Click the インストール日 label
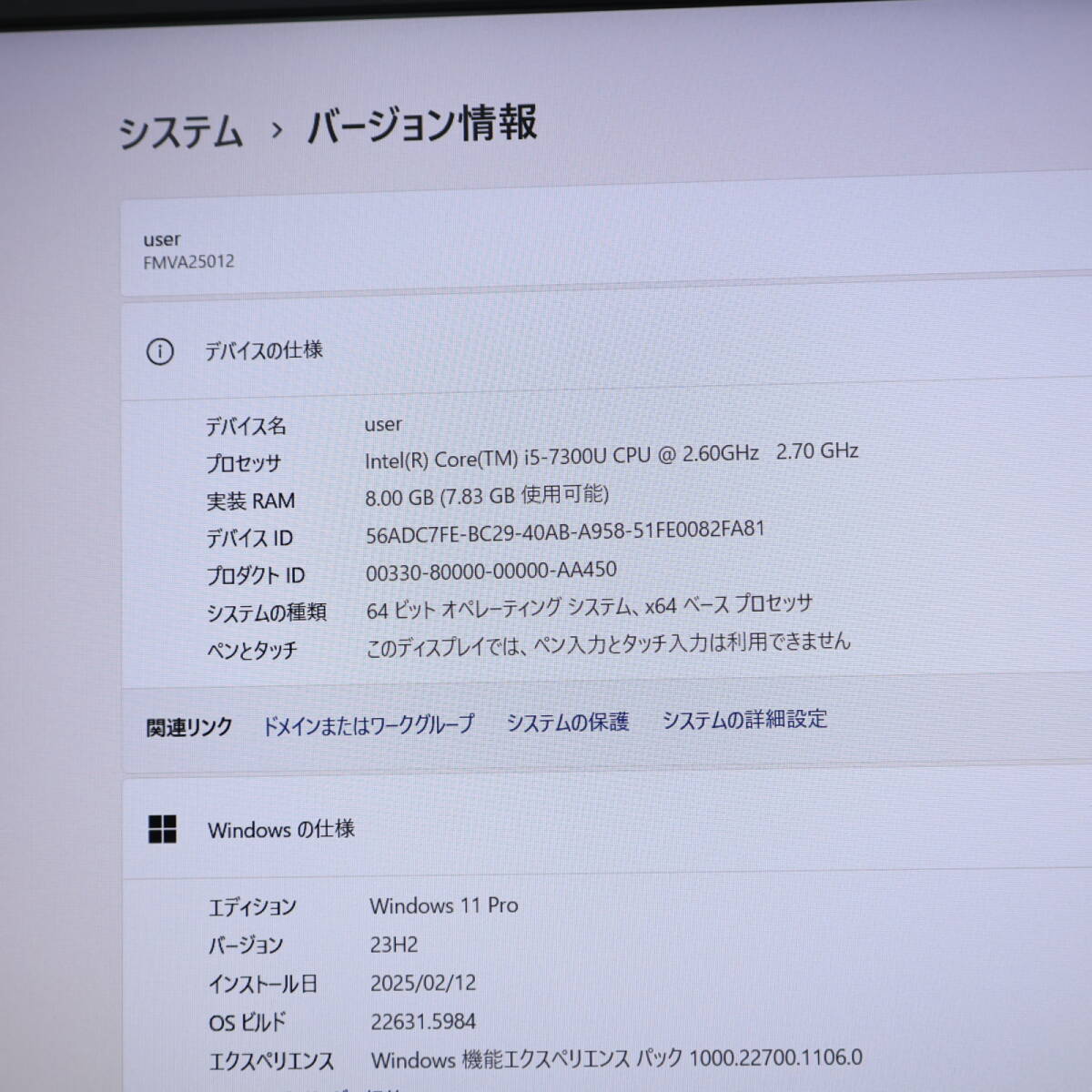 click(x=263, y=984)
